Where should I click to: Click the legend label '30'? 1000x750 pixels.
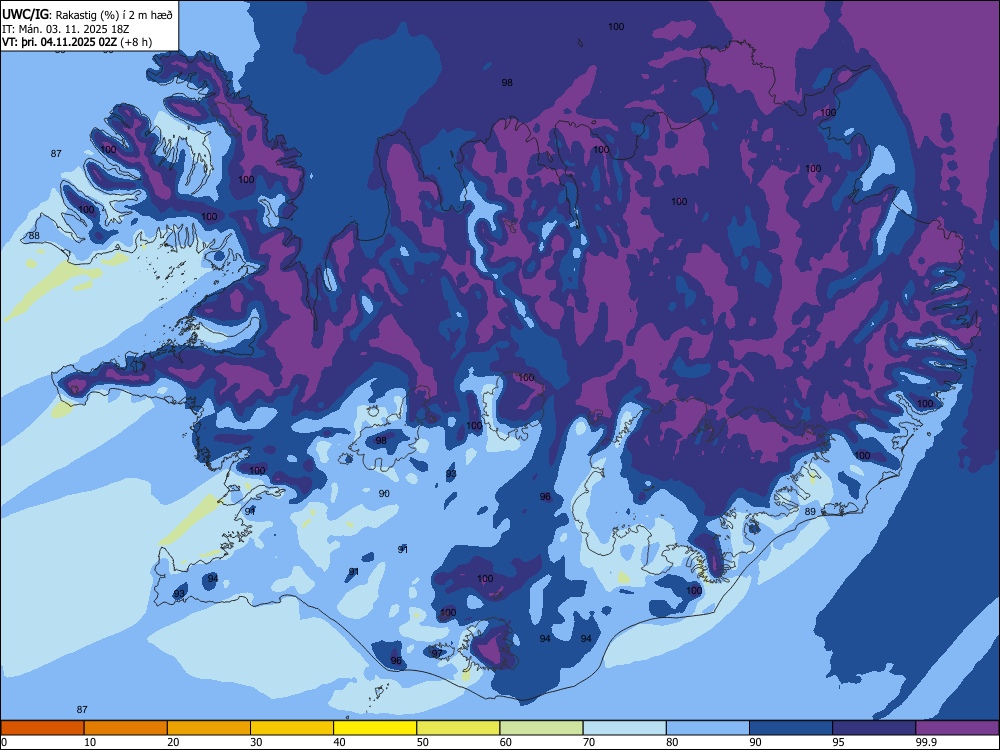tap(256, 742)
